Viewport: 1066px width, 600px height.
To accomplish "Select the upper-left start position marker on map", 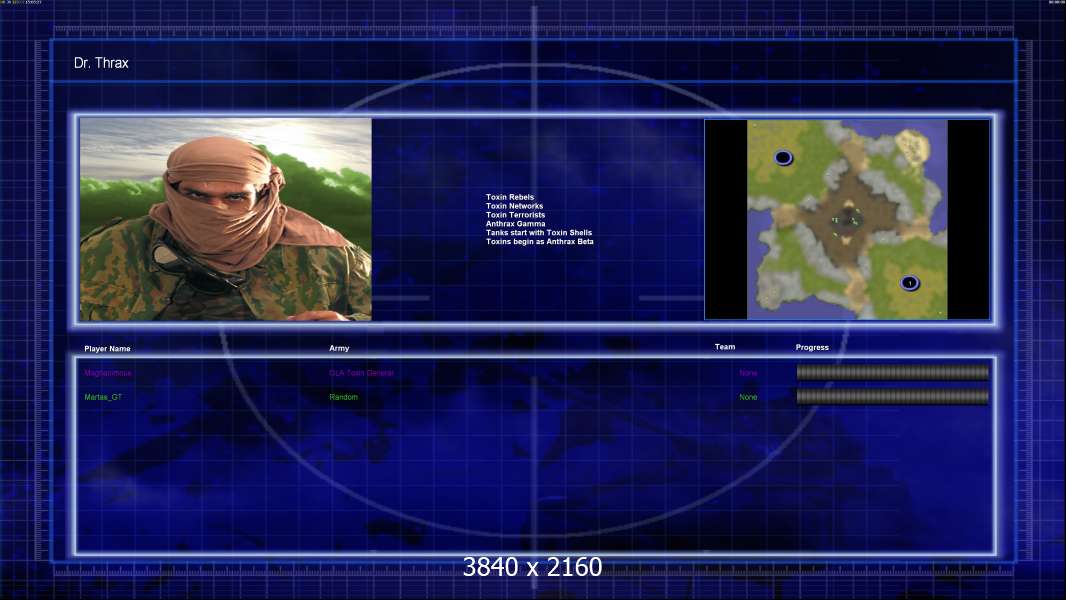I will pyautogui.click(x=783, y=158).
